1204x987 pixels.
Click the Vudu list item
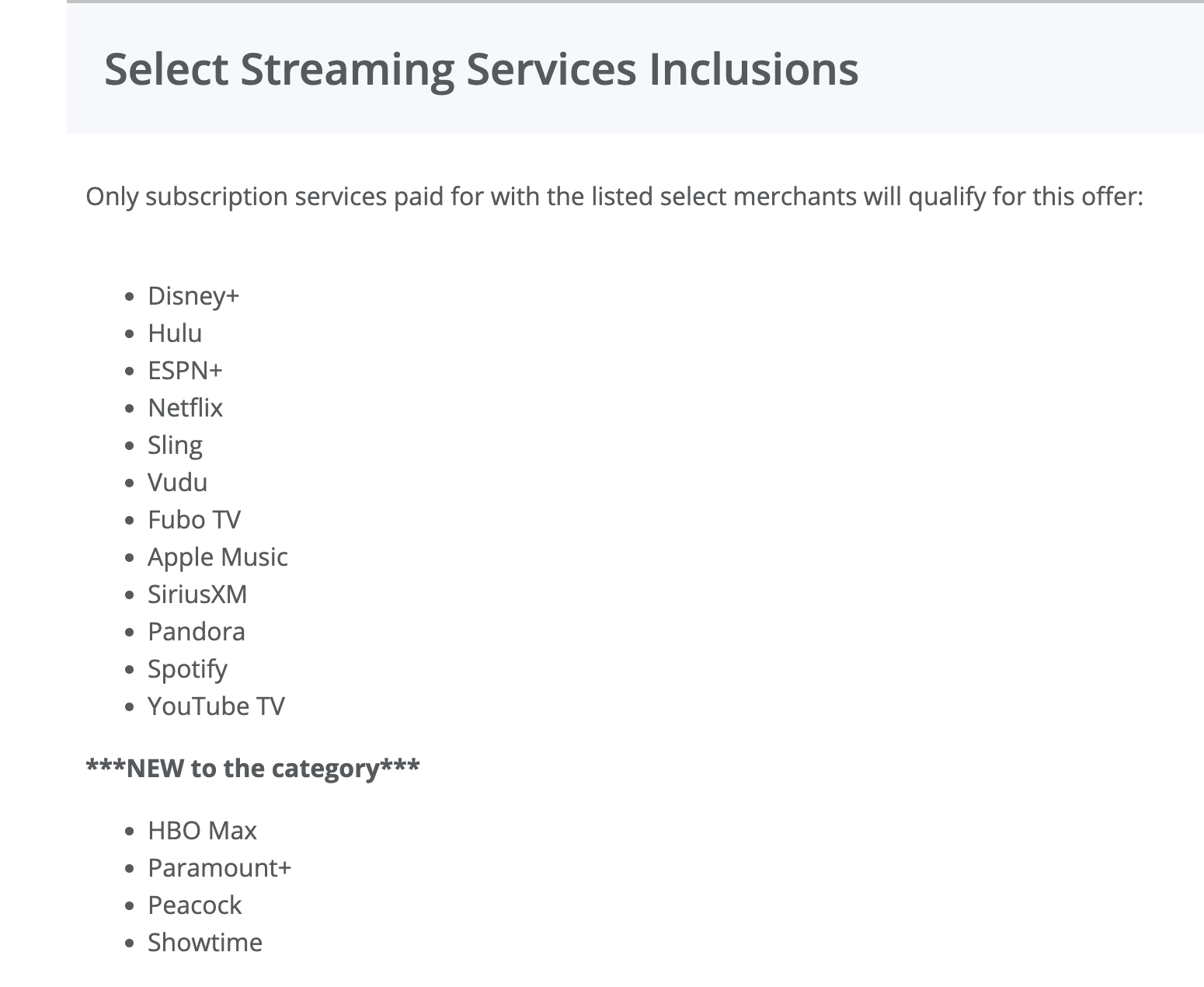[177, 483]
